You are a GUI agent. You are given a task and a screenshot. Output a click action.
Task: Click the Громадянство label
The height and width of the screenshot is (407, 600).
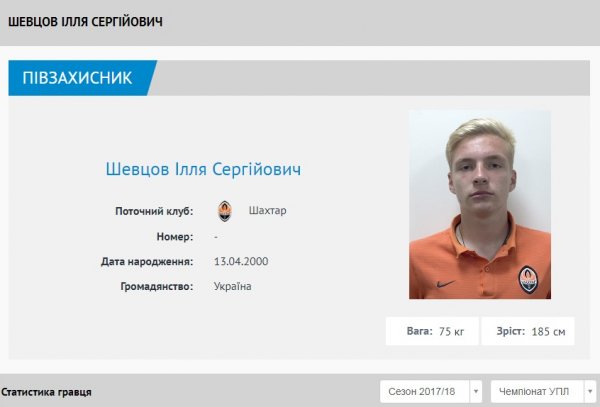tap(157, 287)
